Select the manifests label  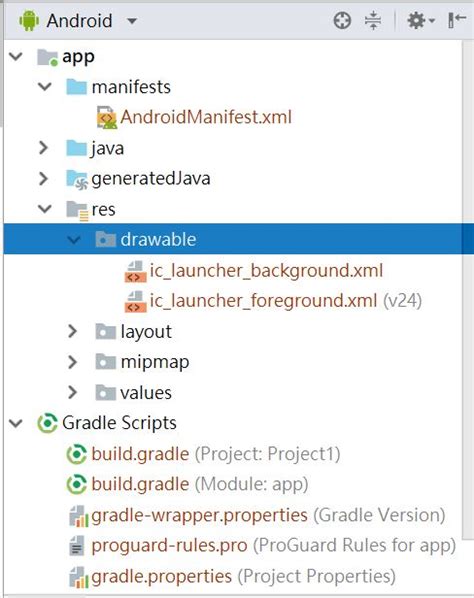[x=131, y=87]
